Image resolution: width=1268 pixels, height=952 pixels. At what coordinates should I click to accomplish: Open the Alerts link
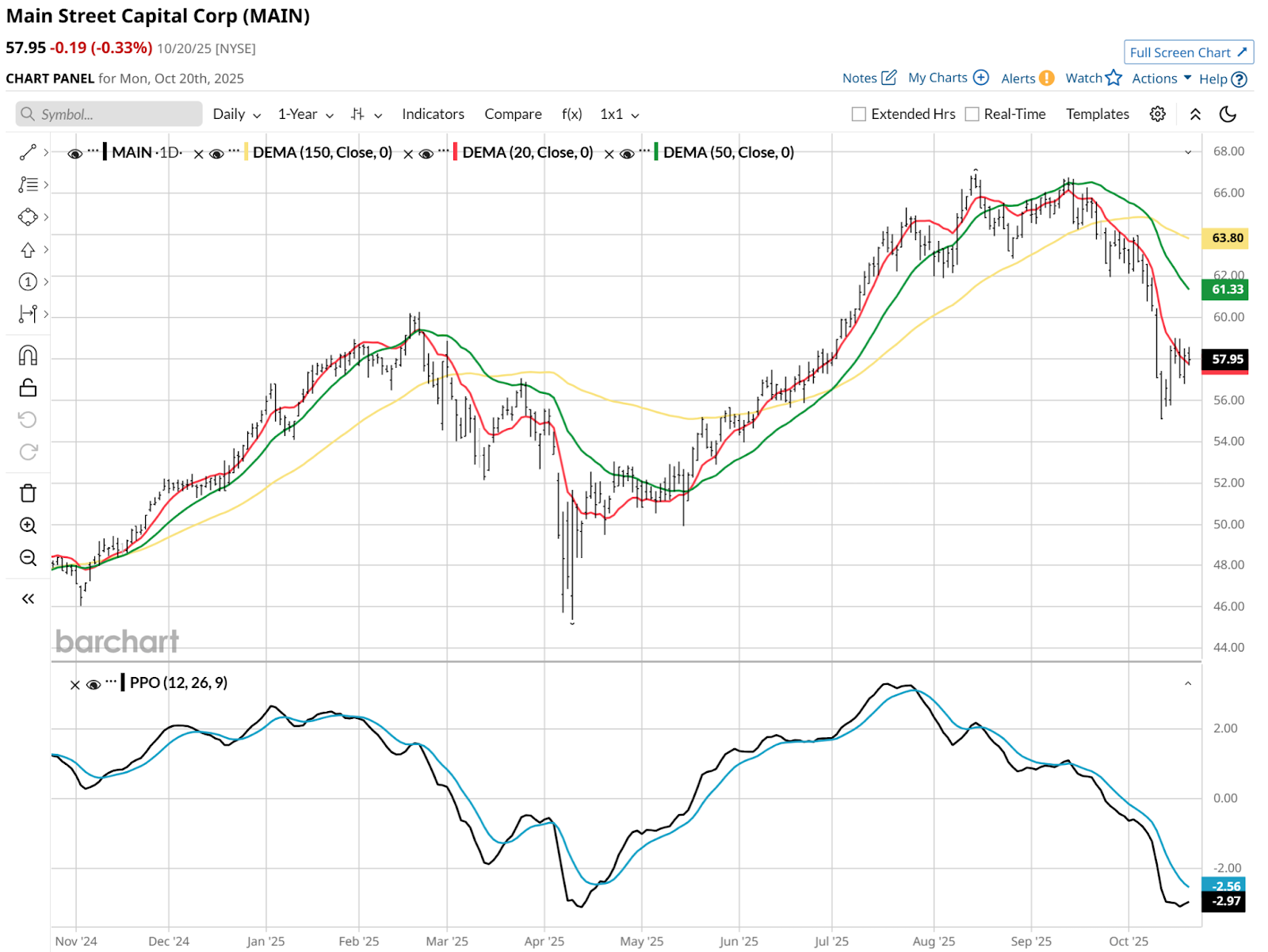(x=1018, y=78)
